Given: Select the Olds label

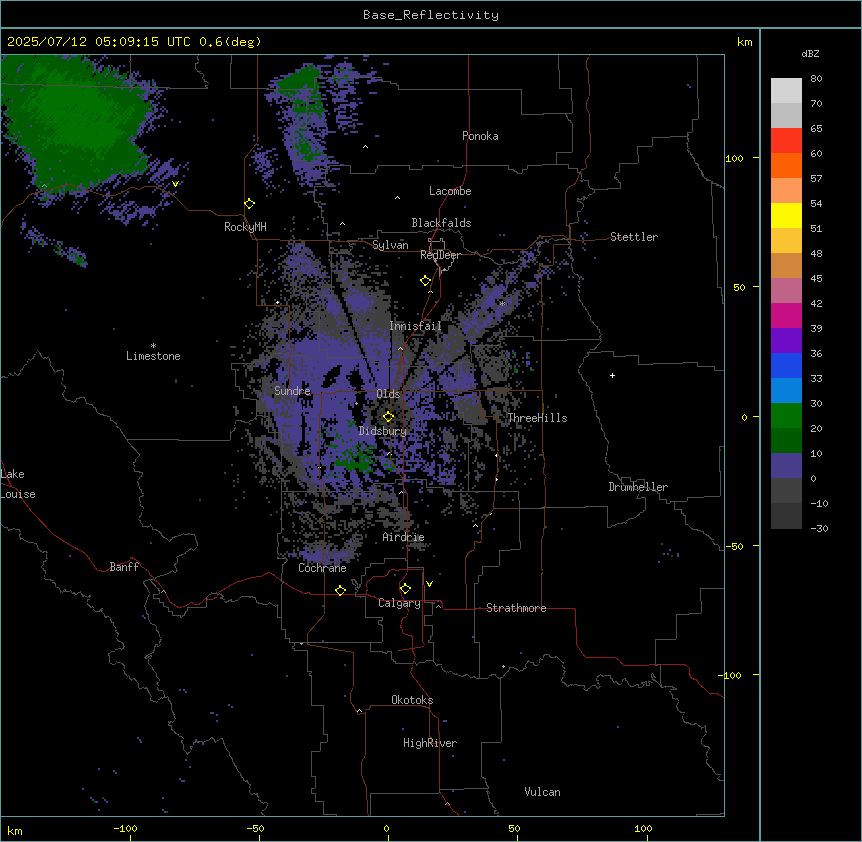Looking at the screenshot, I should click(388, 394).
